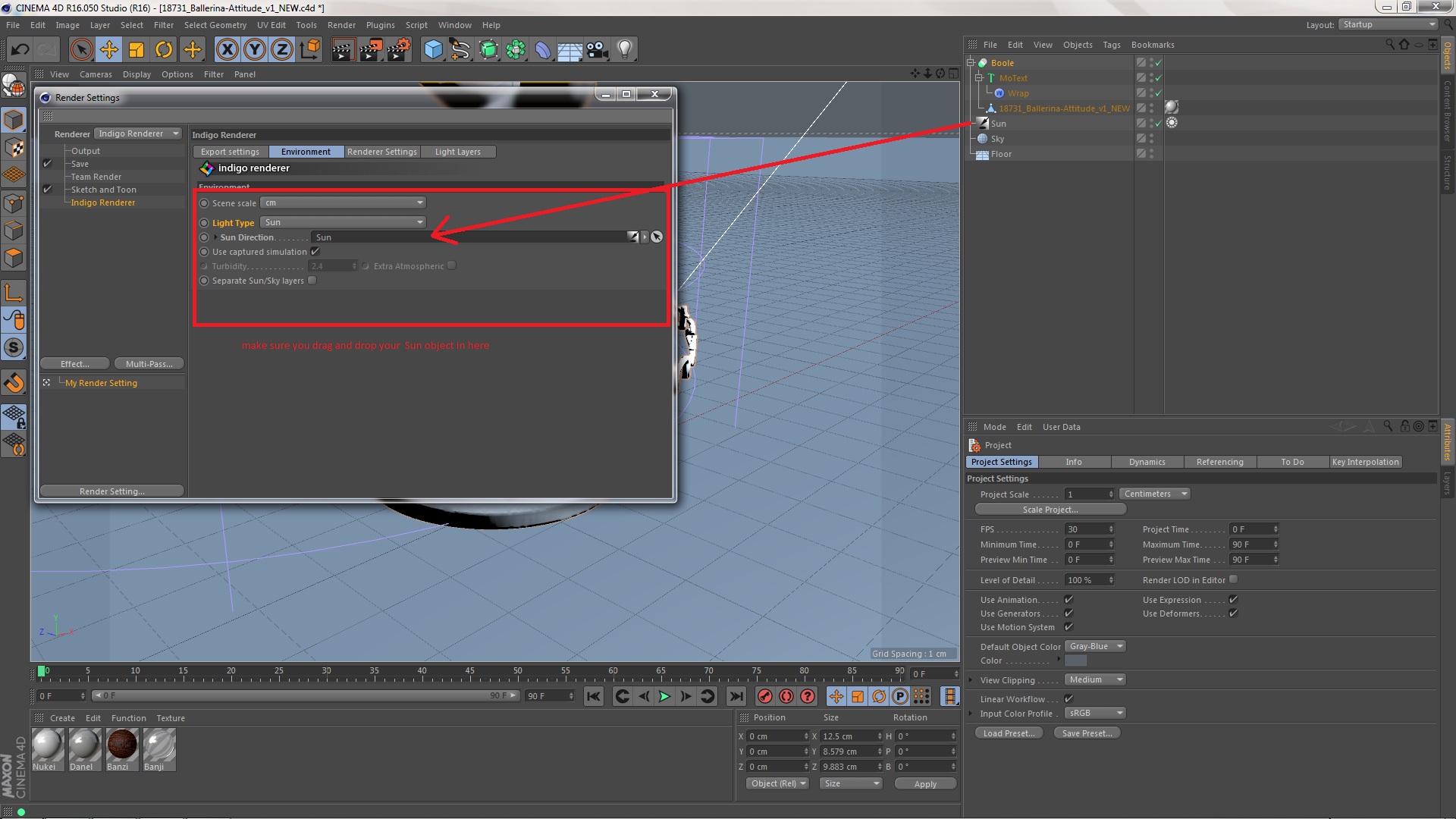Enable Separate Sun/Sky layers checkbox

point(312,281)
